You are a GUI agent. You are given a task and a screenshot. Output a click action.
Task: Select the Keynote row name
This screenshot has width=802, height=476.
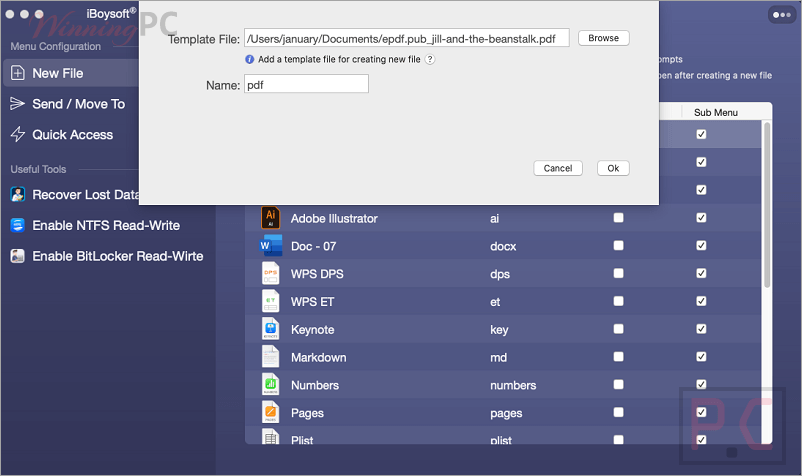313,329
